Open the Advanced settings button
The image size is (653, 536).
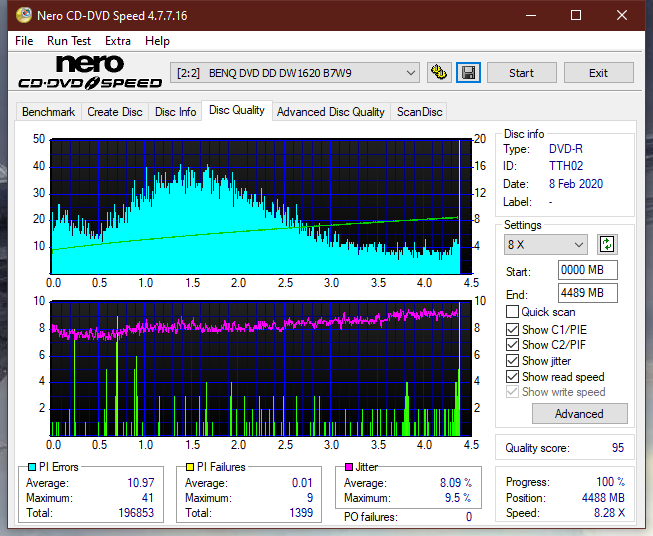(x=579, y=414)
